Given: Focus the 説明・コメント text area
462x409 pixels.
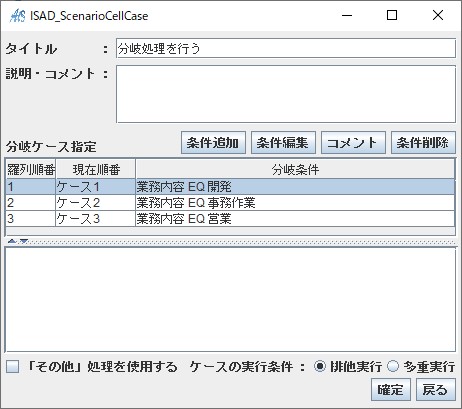Looking at the screenshot, I should [286, 94].
